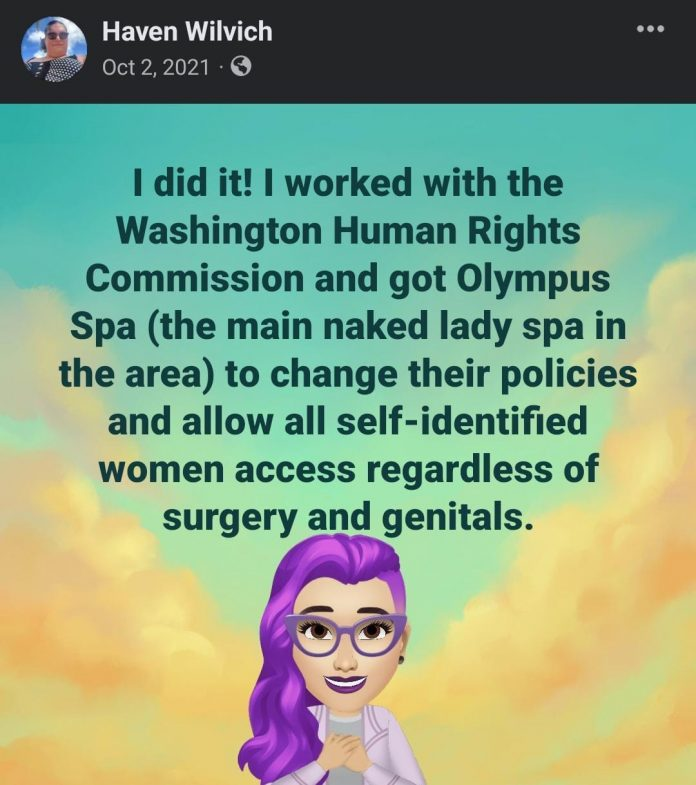Viewport: 696px width, 785px height.
Task: Click the "women access regardless of" line
Action: pos(348,470)
